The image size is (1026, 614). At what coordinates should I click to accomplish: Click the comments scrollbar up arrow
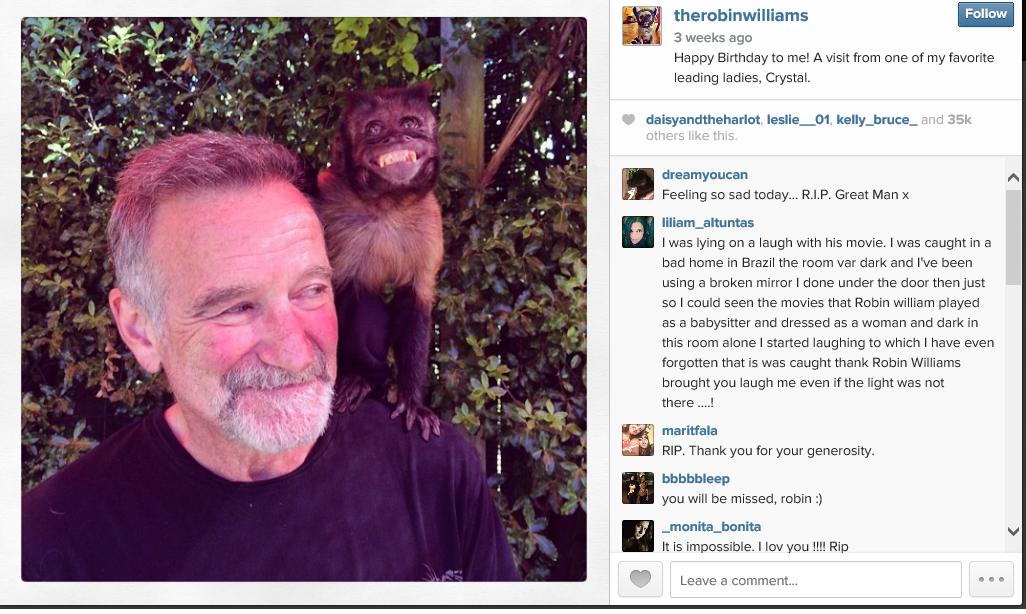[1014, 177]
